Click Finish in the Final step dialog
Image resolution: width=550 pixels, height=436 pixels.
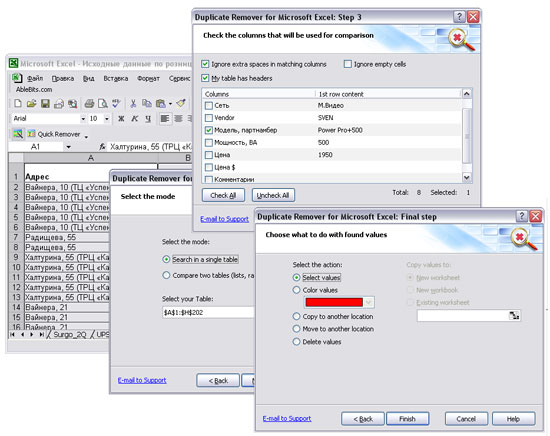407,419
